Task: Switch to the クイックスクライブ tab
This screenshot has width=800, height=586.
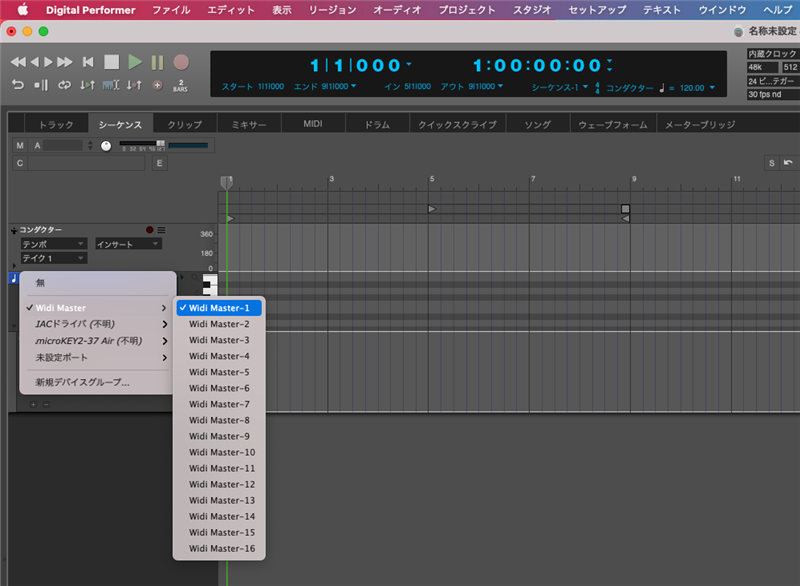Action: pyautogui.click(x=457, y=124)
